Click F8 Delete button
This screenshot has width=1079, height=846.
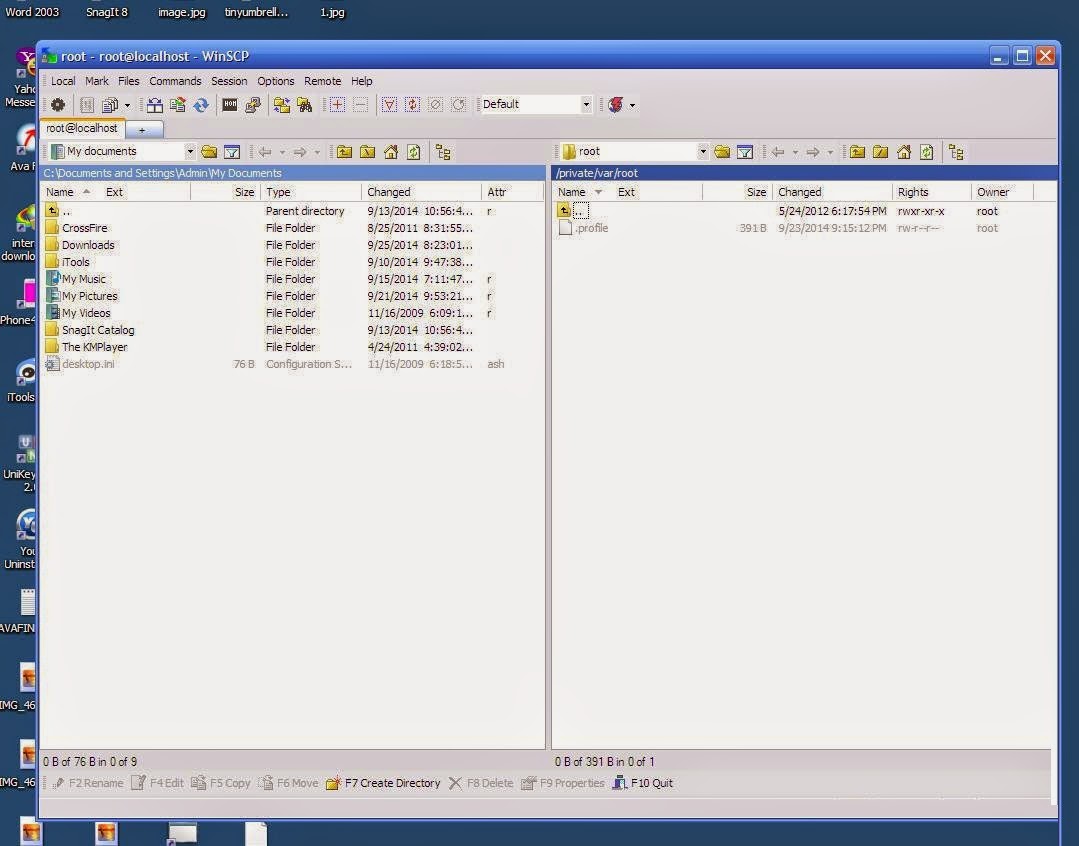tap(481, 783)
